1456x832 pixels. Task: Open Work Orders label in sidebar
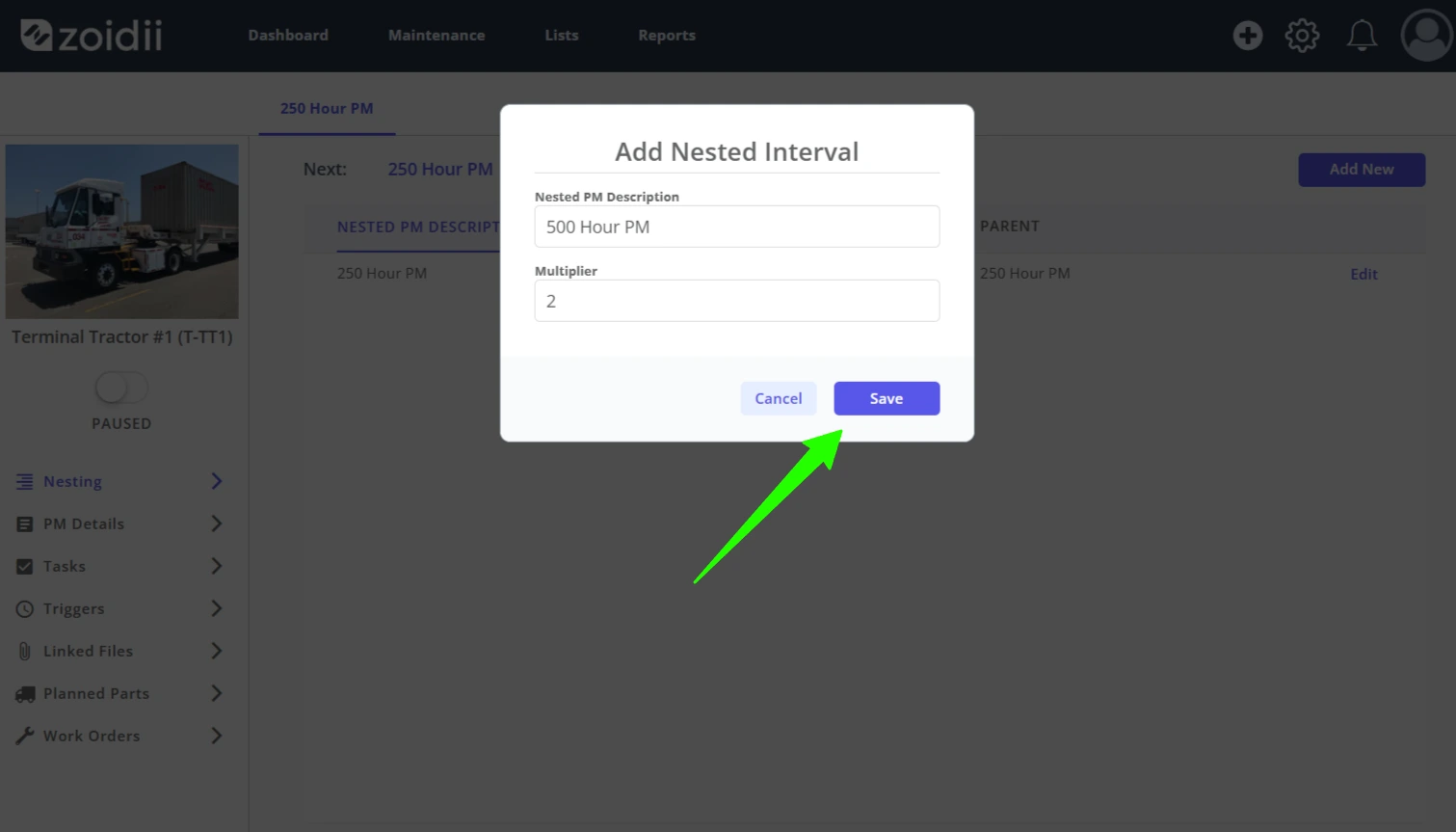point(92,736)
